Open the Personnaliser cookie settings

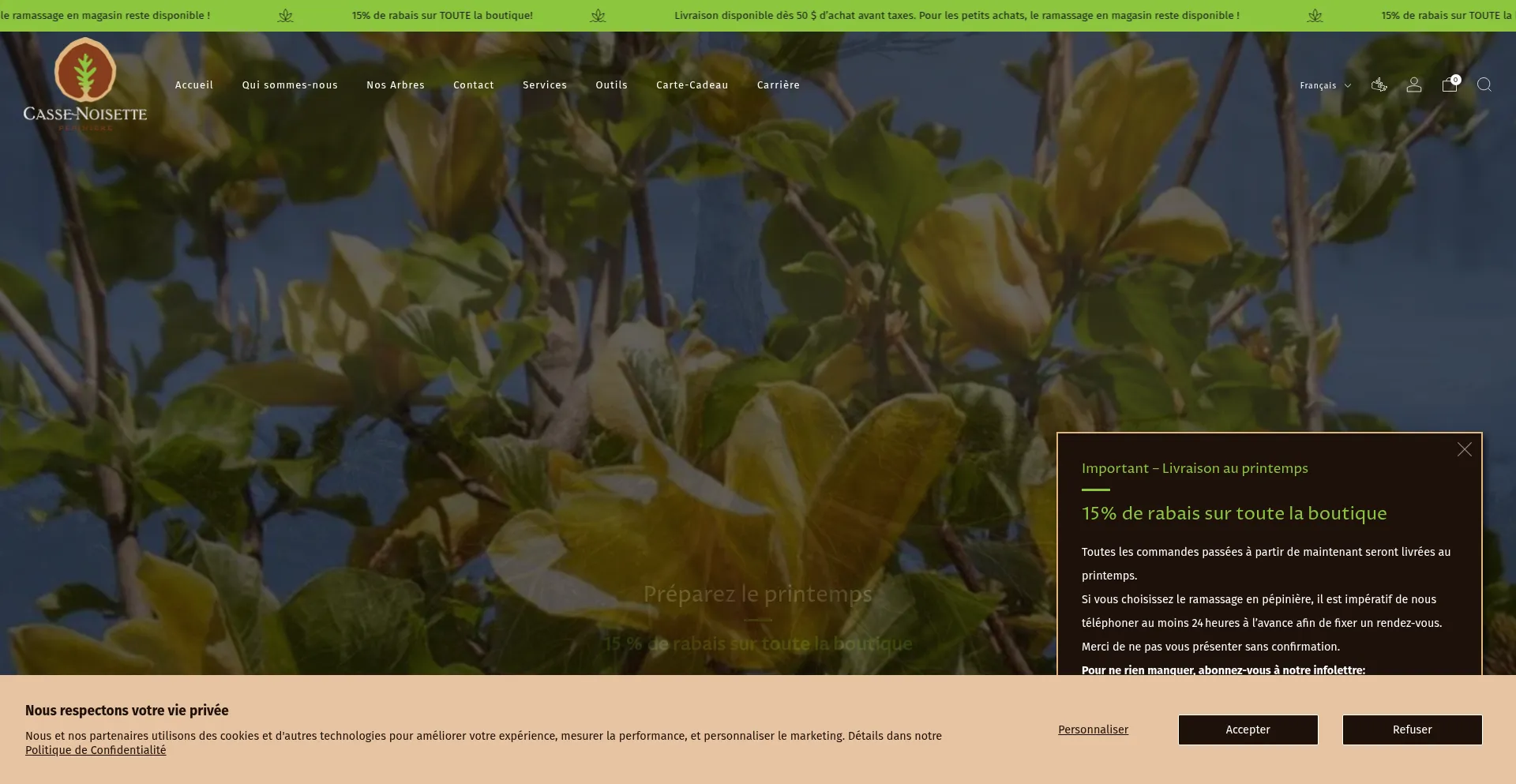click(x=1094, y=730)
